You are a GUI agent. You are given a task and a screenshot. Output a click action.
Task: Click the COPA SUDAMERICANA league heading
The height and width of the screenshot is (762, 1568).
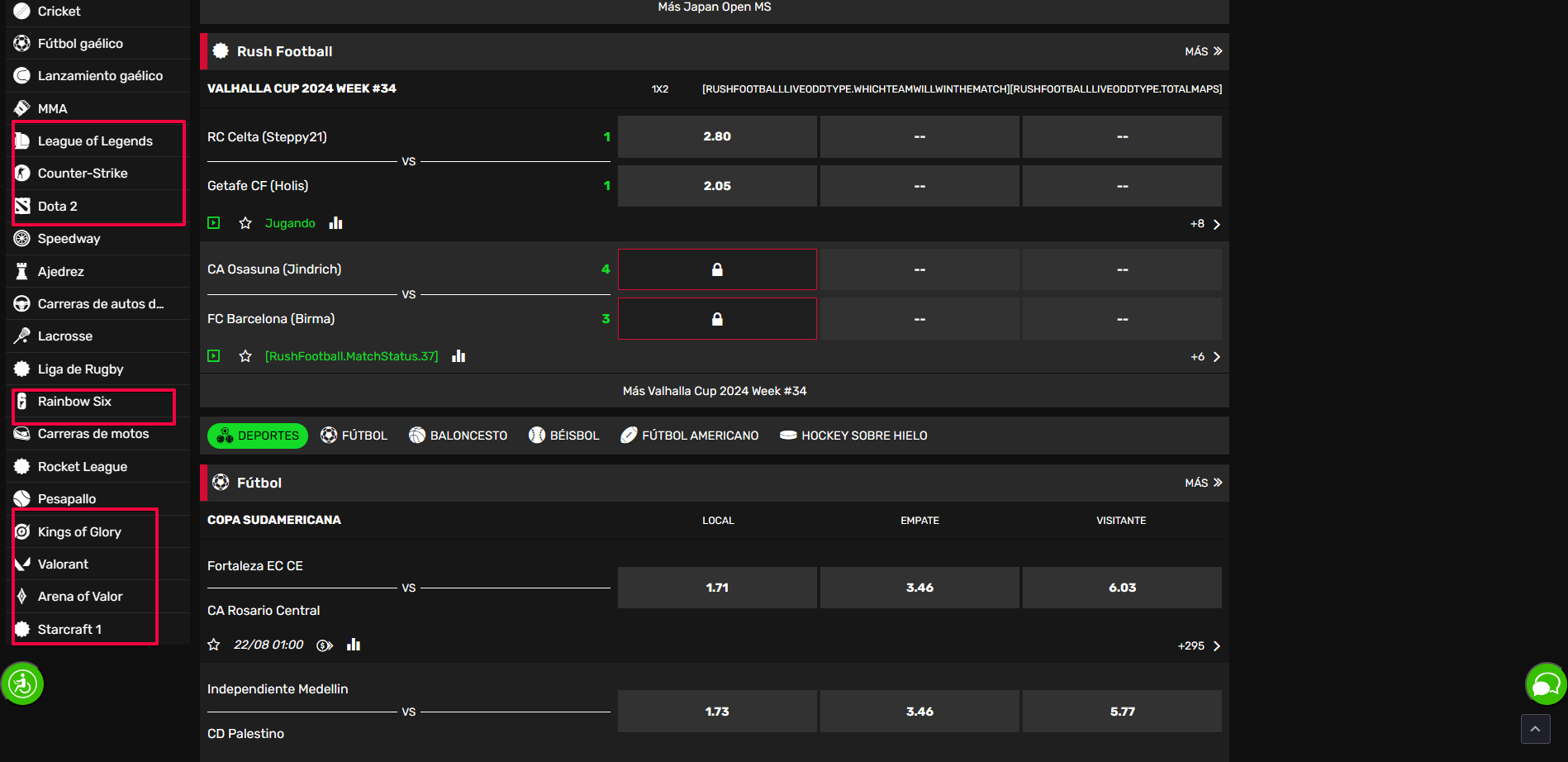tap(274, 520)
